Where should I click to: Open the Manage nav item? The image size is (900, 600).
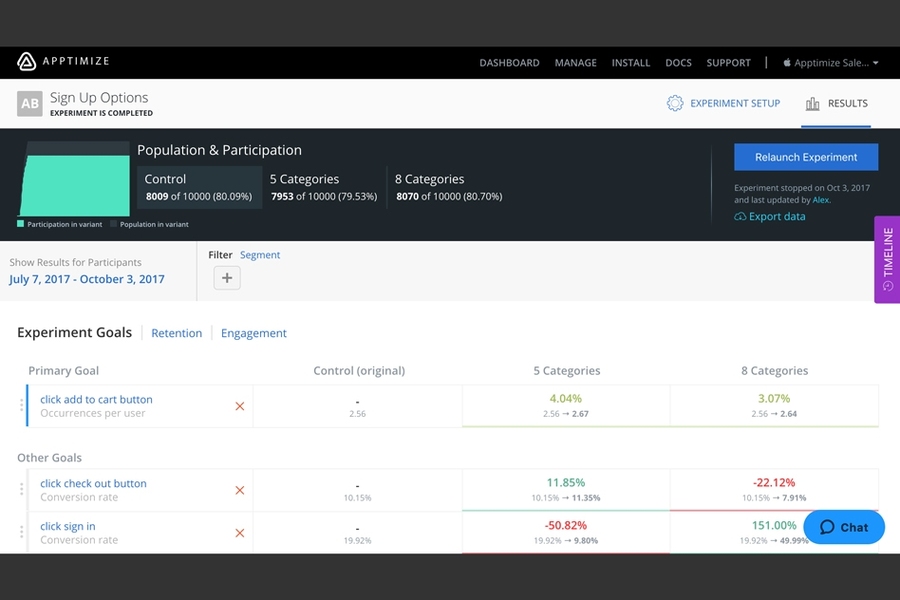click(576, 63)
